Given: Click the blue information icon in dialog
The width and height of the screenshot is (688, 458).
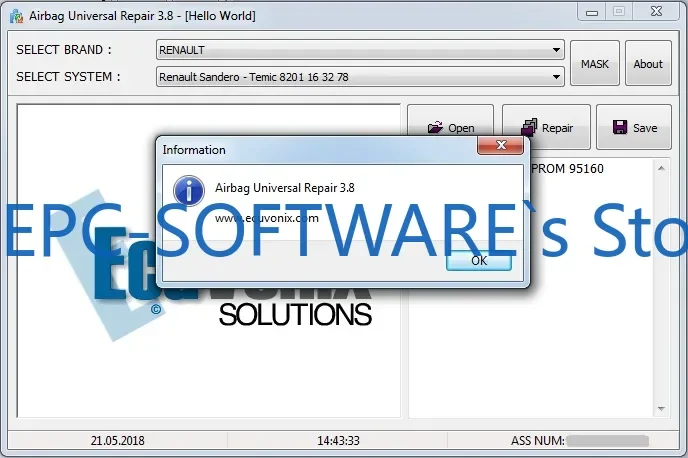Looking at the screenshot, I should coord(189,190).
